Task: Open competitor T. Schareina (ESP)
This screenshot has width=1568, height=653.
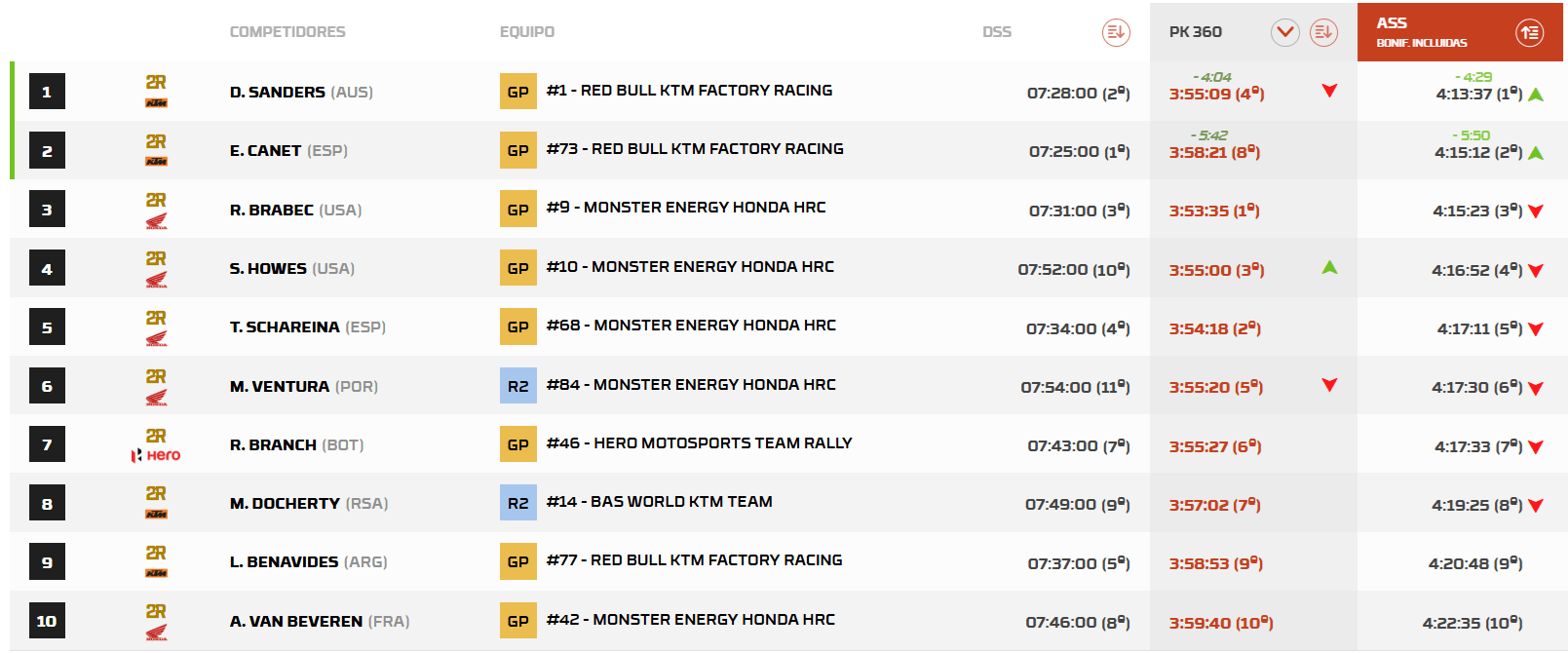Action: pos(308,327)
